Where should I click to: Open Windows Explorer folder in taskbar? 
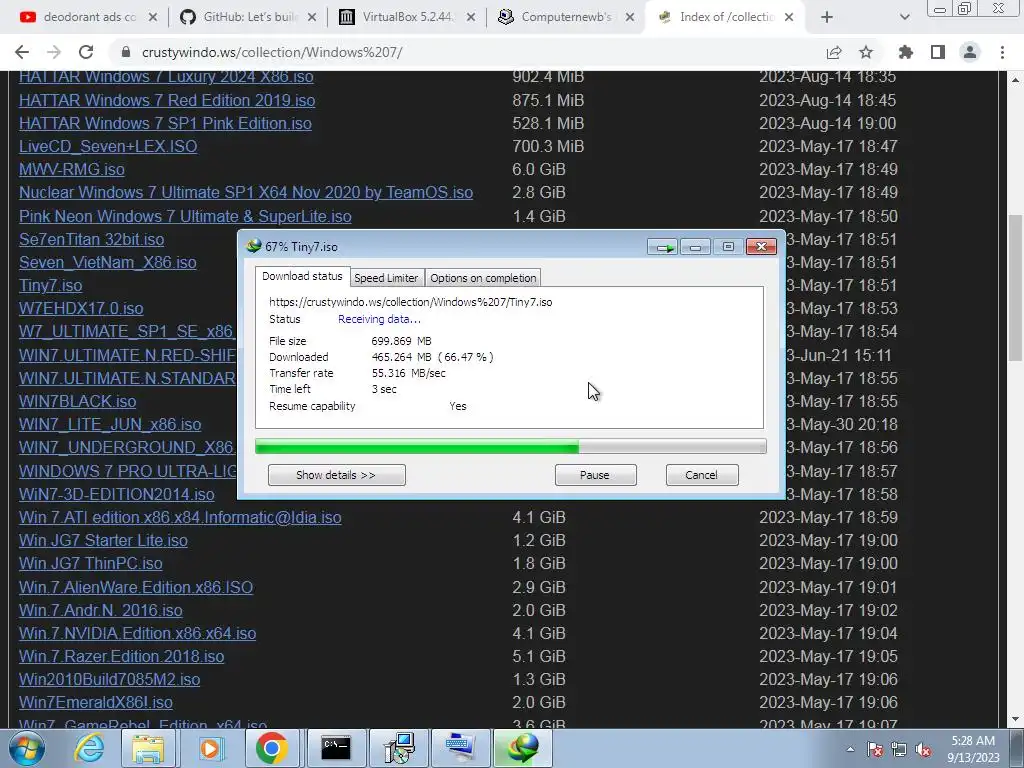pos(148,748)
